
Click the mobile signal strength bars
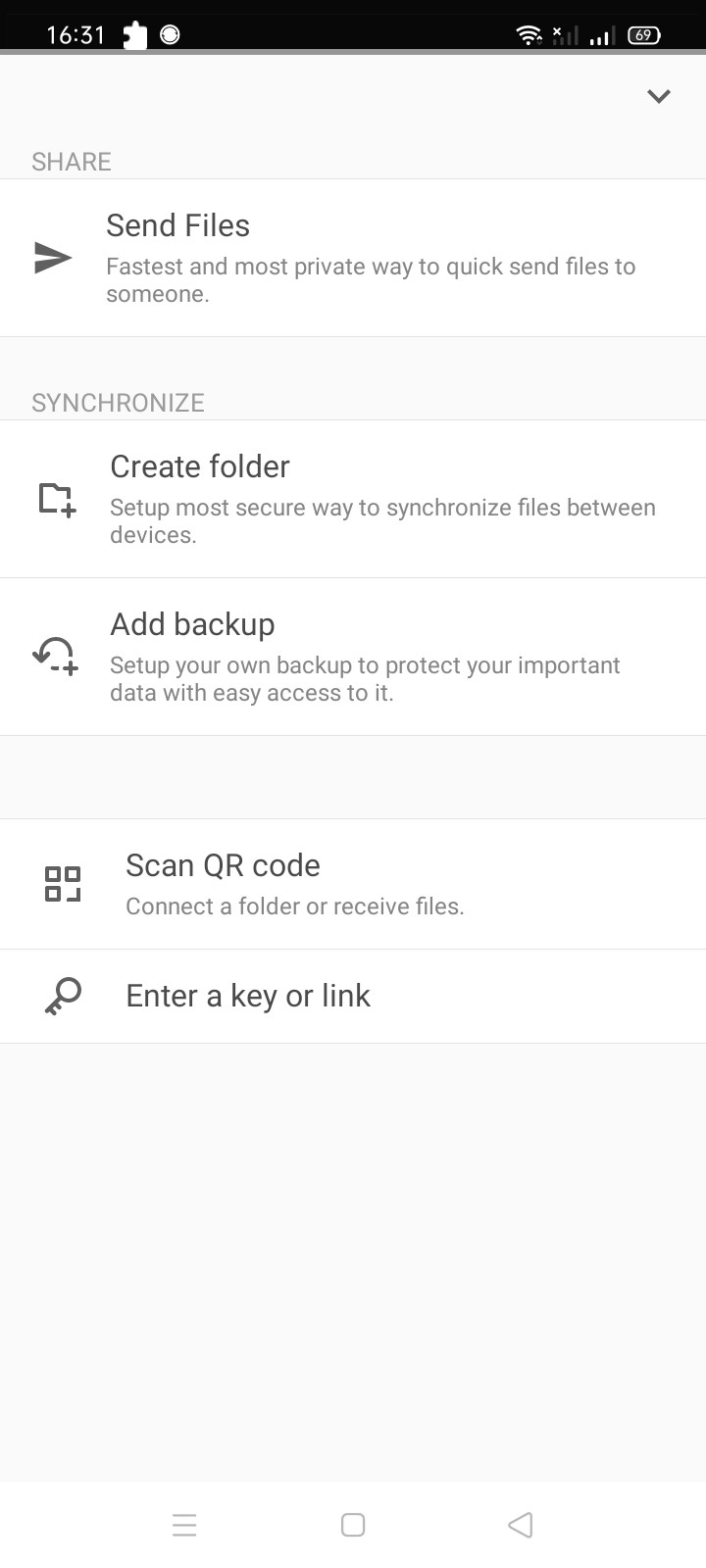tap(600, 33)
